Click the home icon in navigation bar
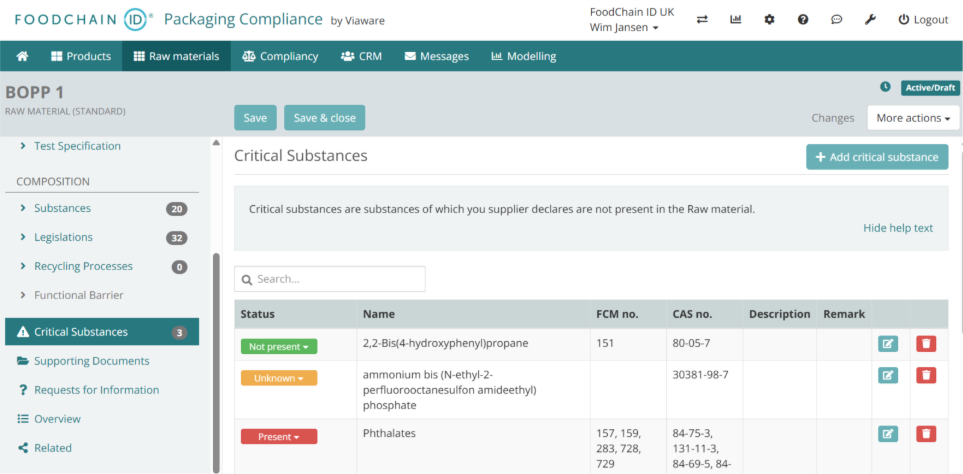 tap(22, 56)
